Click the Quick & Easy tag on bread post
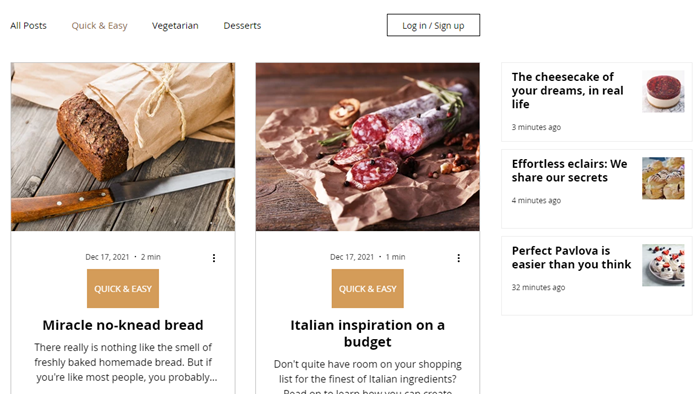The width and height of the screenshot is (700, 394). 123,288
